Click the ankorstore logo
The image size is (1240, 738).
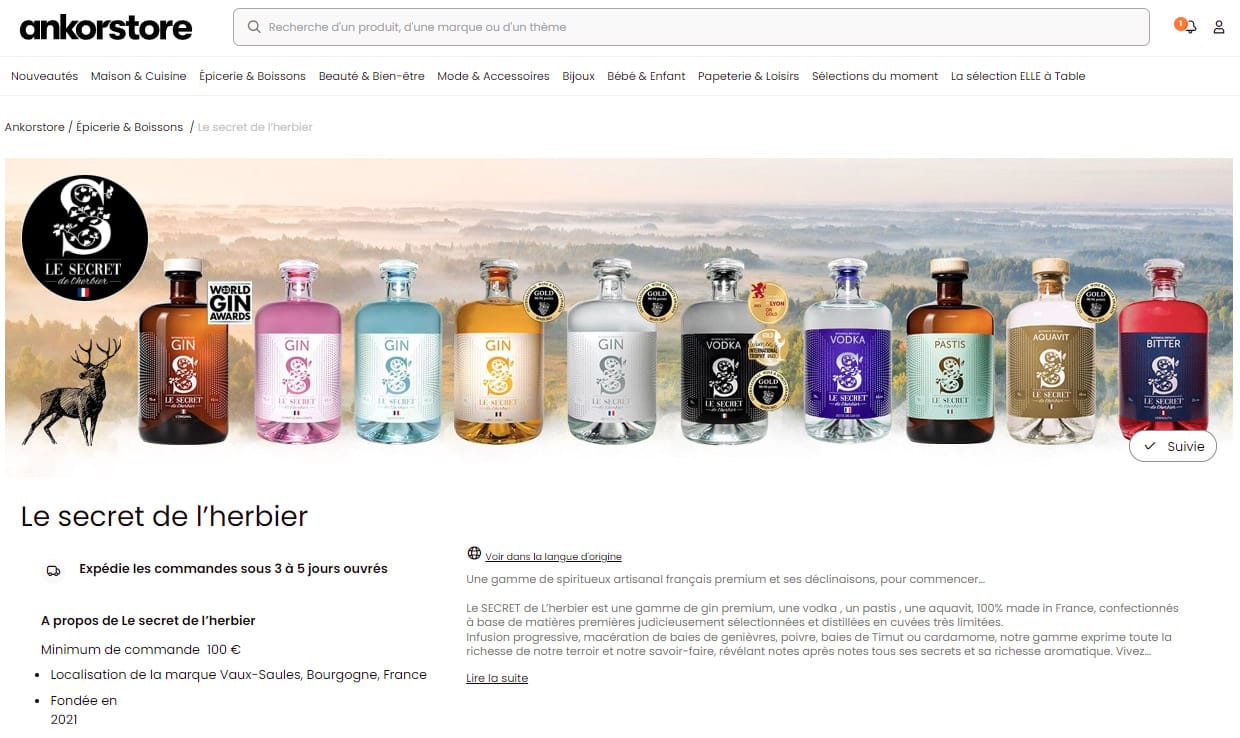click(106, 27)
